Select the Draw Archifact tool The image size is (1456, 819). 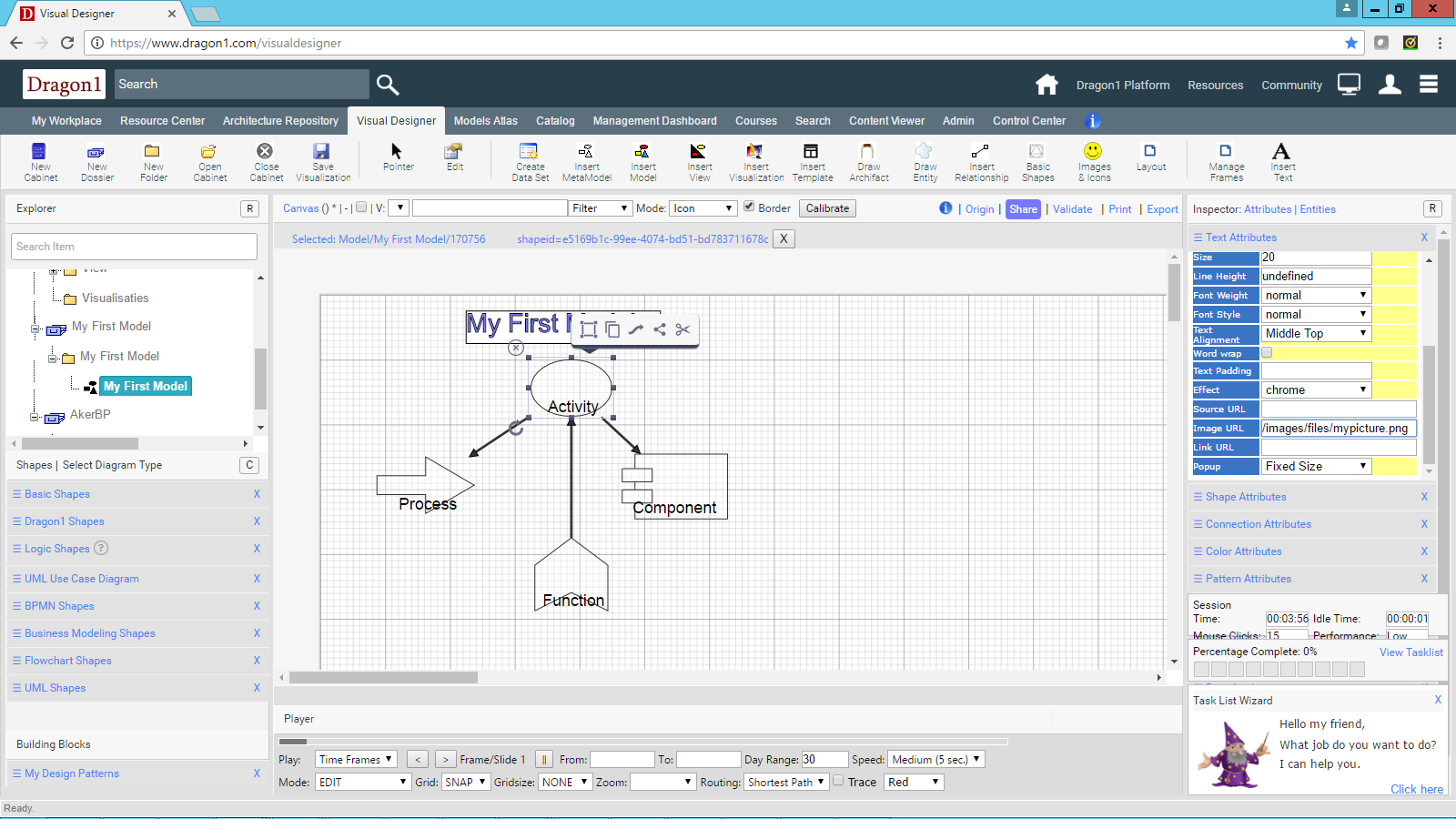tap(867, 151)
